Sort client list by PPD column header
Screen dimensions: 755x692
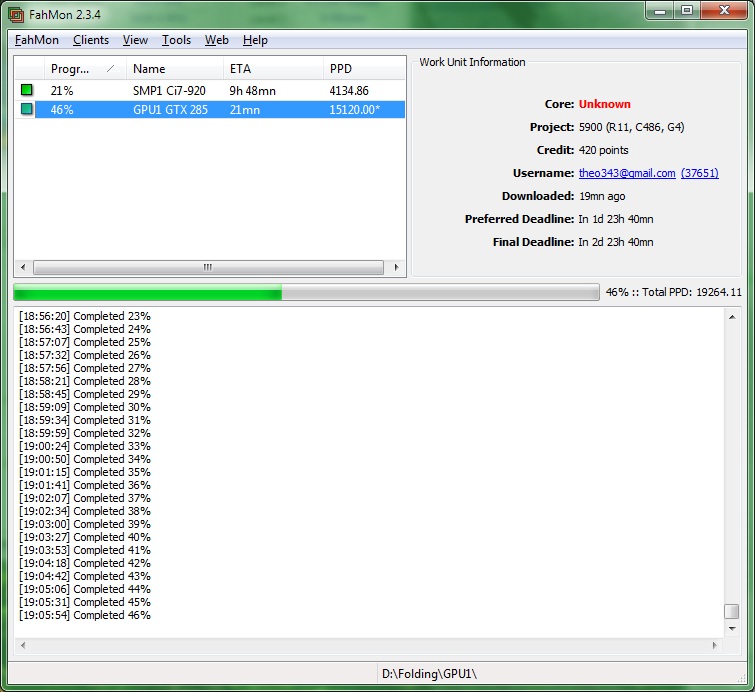point(364,69)
